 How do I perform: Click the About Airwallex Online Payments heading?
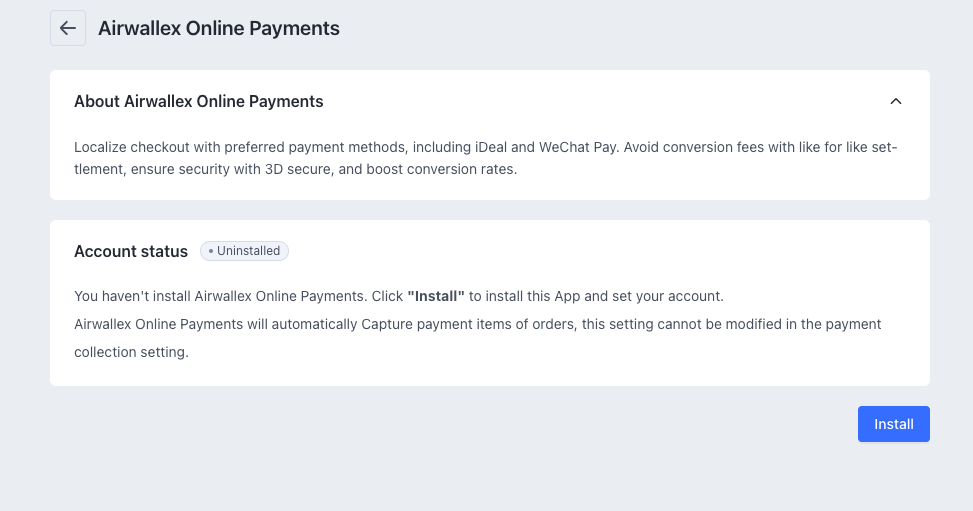(198, 101)
